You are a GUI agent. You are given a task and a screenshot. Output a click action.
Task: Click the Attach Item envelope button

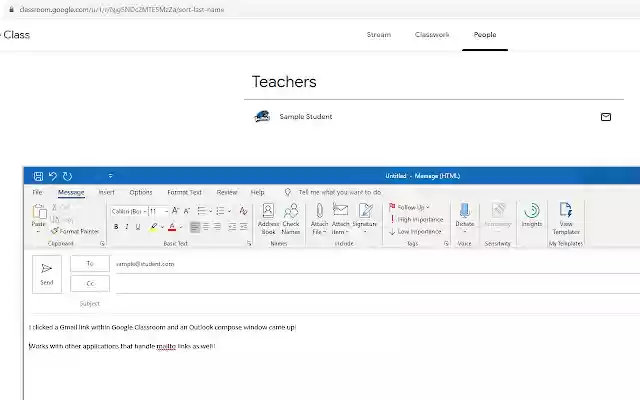point(340,219)
